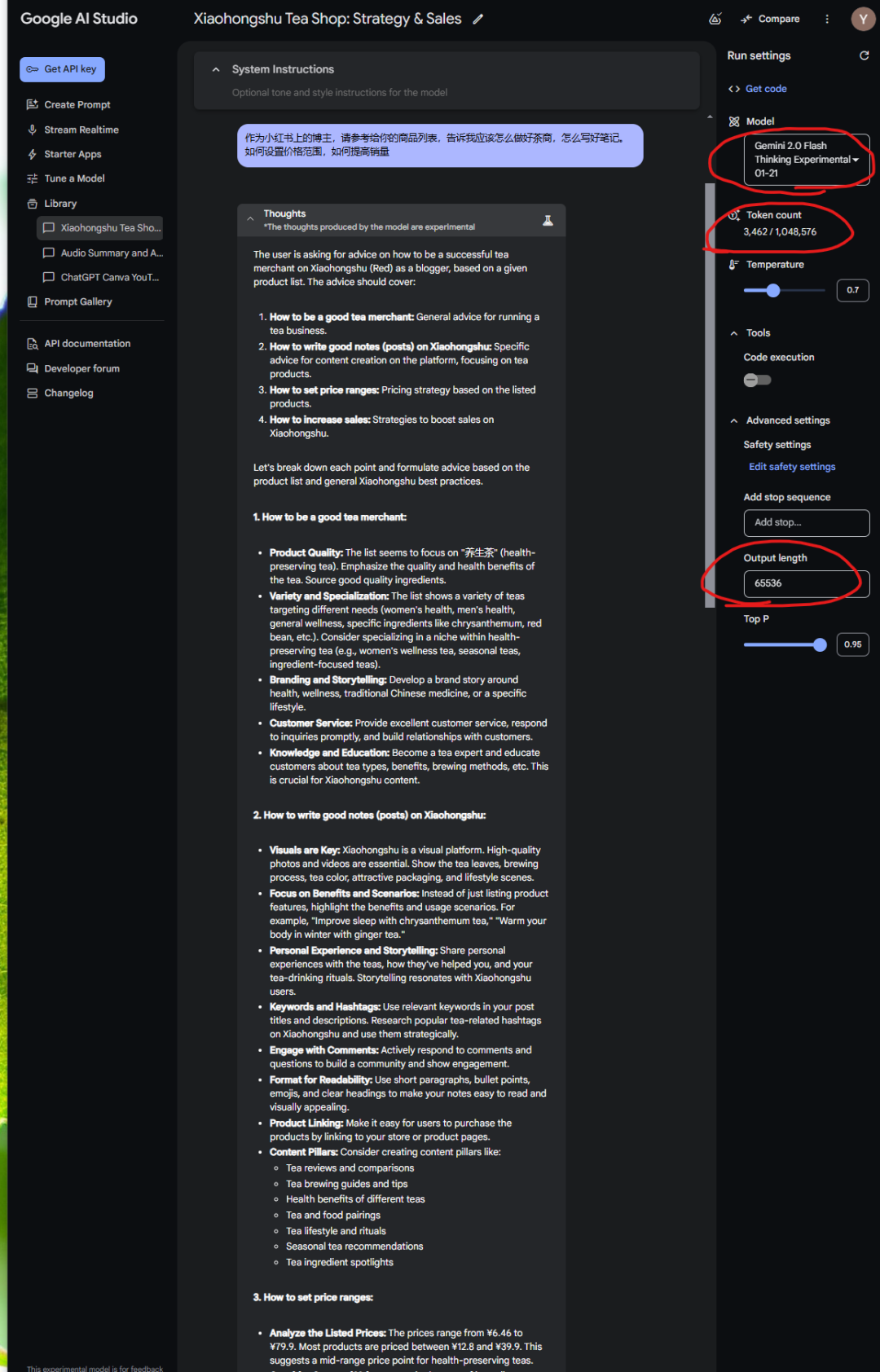
Task: Collapse the Tools section
Action: (734, 333)
